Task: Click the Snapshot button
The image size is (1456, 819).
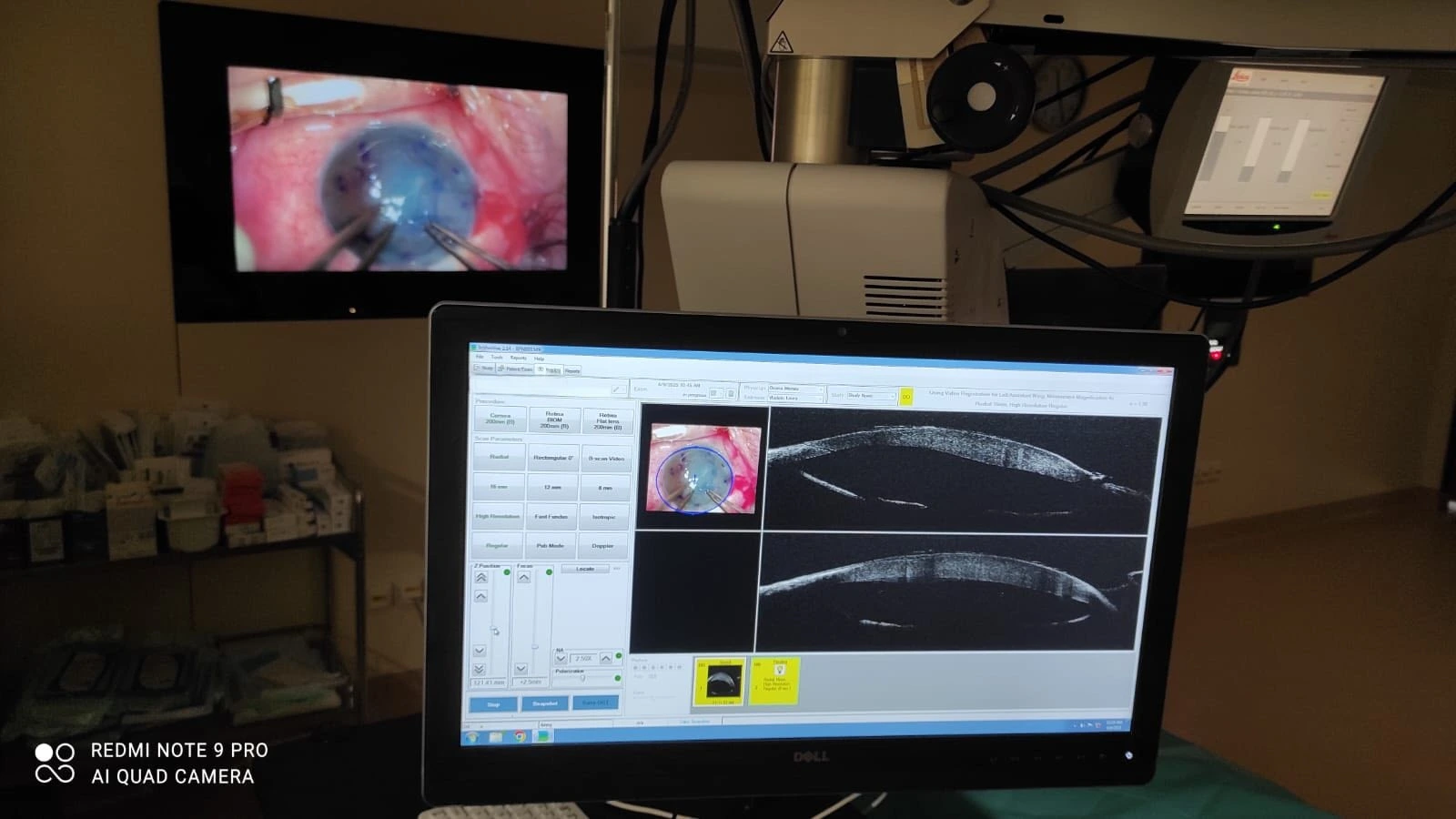Action: 544,703
